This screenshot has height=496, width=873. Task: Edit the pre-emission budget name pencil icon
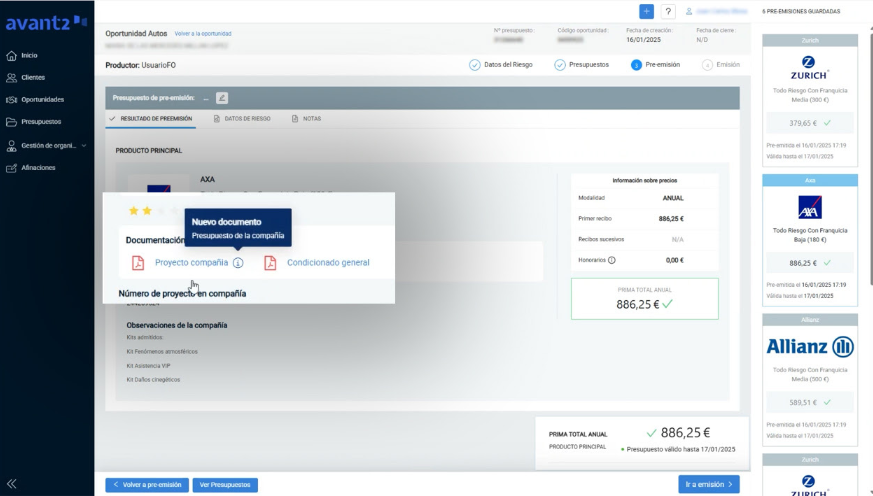point(222,98)
